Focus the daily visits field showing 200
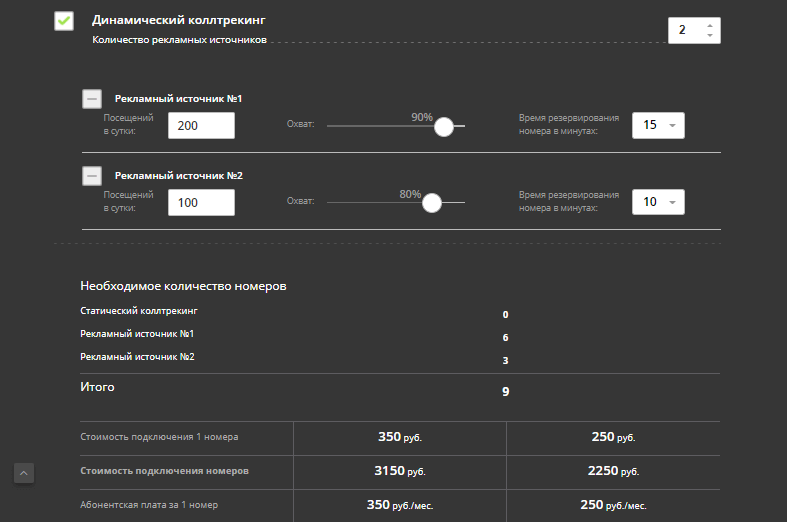The width and height of the screenshot is (787, 522). [x=201, y=125]
